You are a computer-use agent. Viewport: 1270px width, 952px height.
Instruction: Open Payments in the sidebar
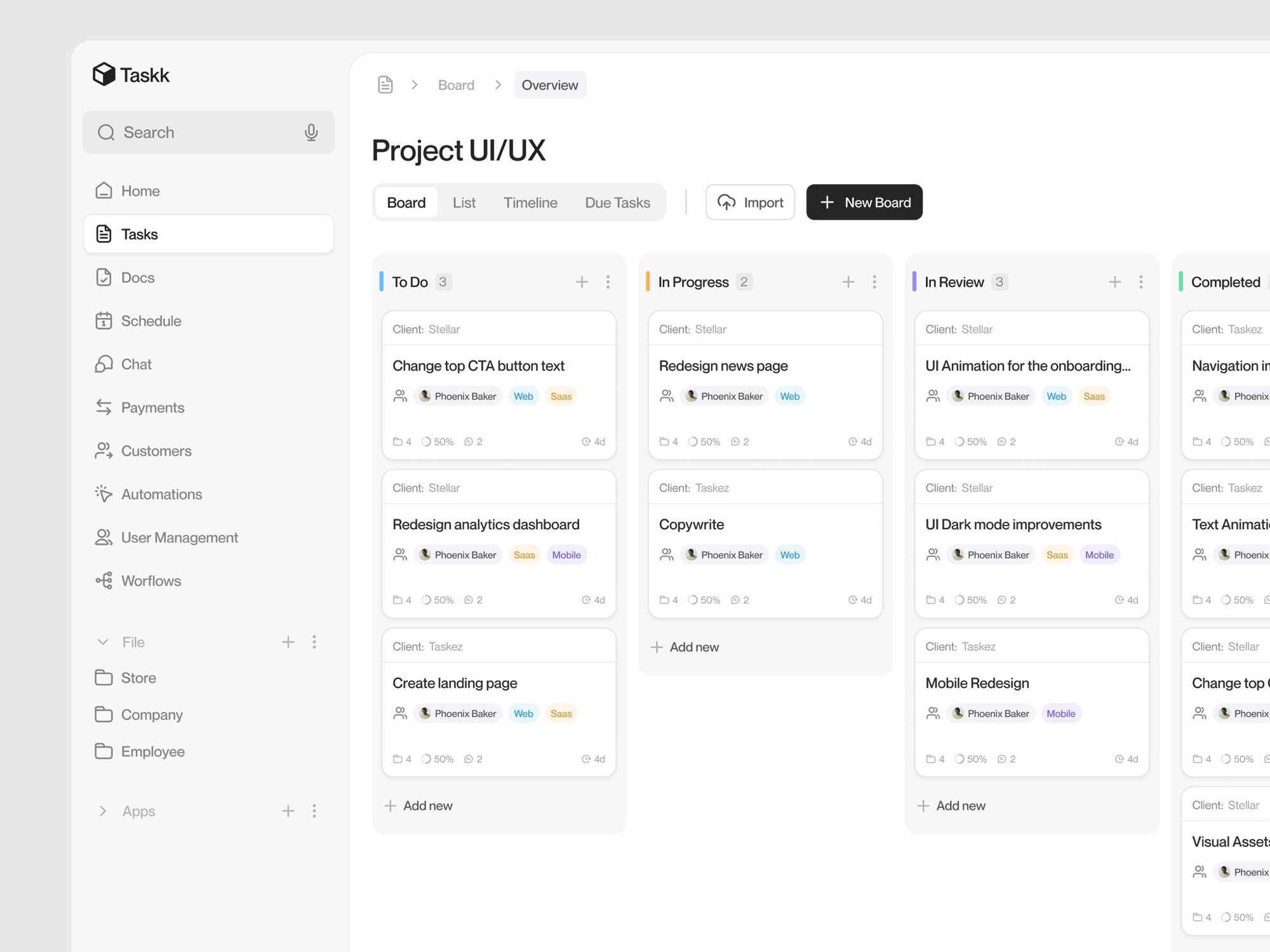[208, 407]
